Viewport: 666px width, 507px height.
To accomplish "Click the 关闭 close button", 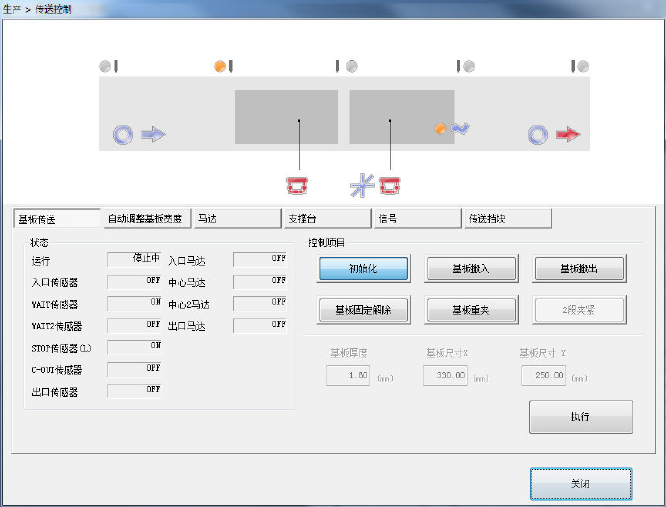I will tap(581, 484).
